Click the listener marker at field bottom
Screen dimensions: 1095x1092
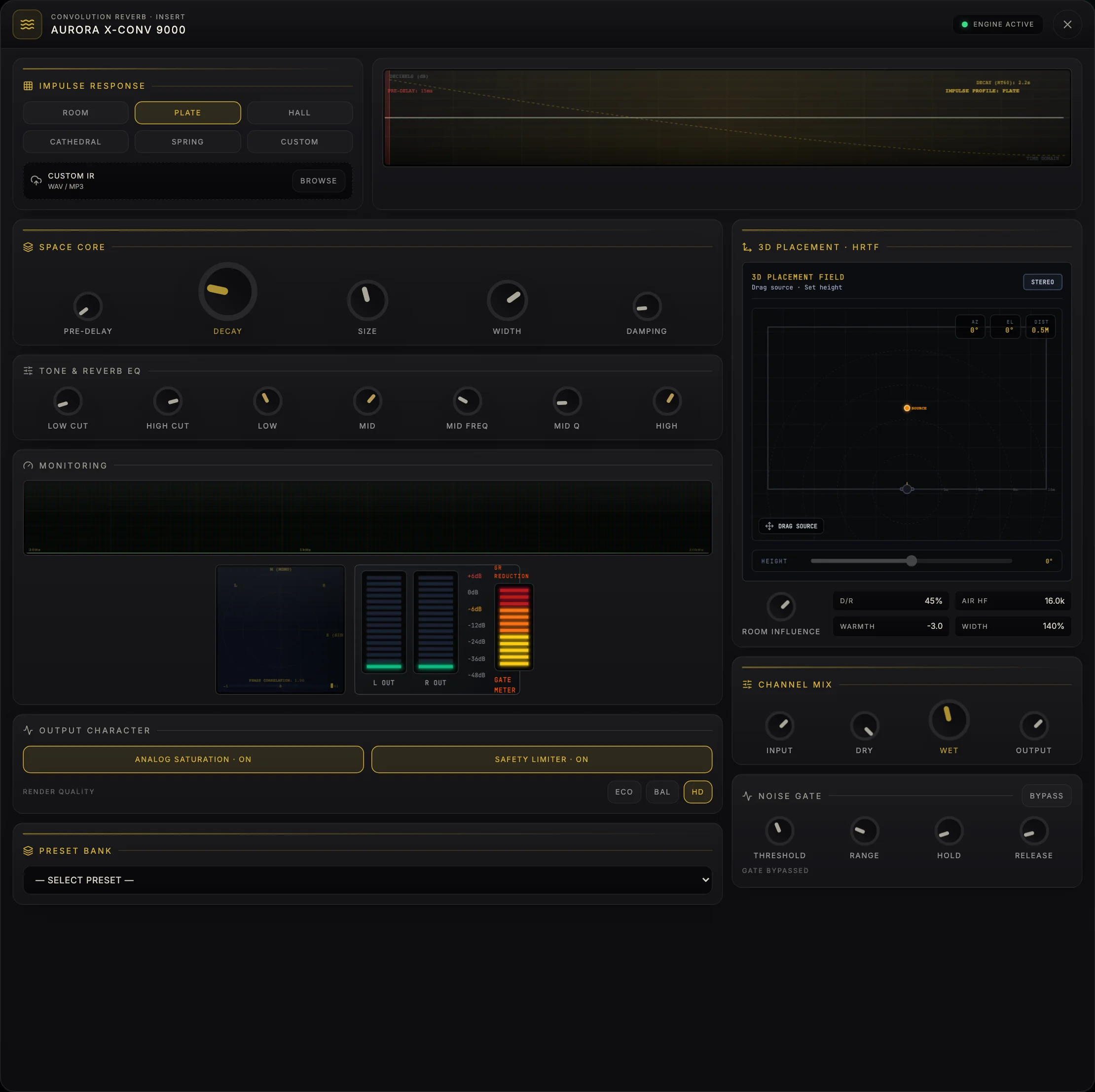907,488
